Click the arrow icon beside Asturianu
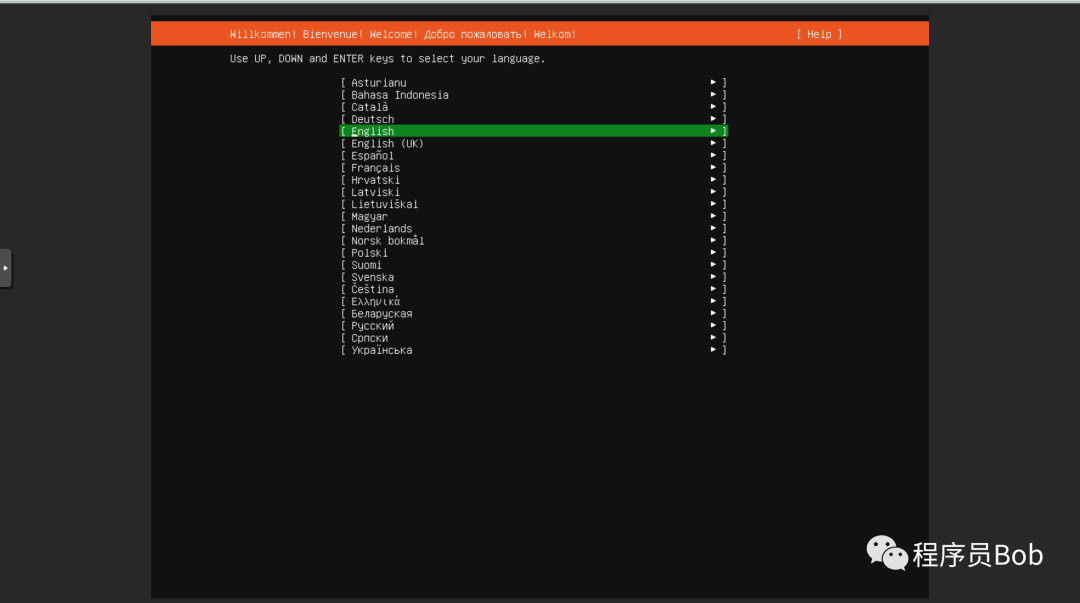The image size is (1080, 603). (713, 82)
